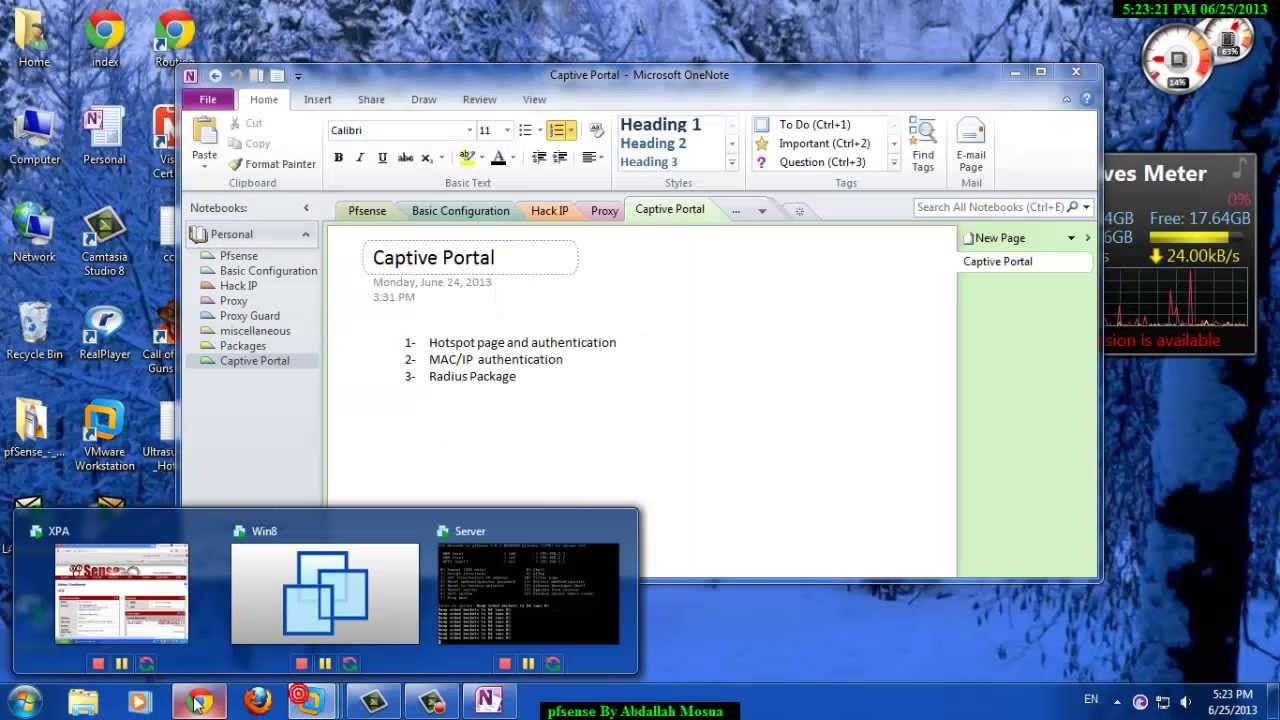Apply the Heading 1 style
The width and height of the screenshot is (1280, 720).
point(661,125)
